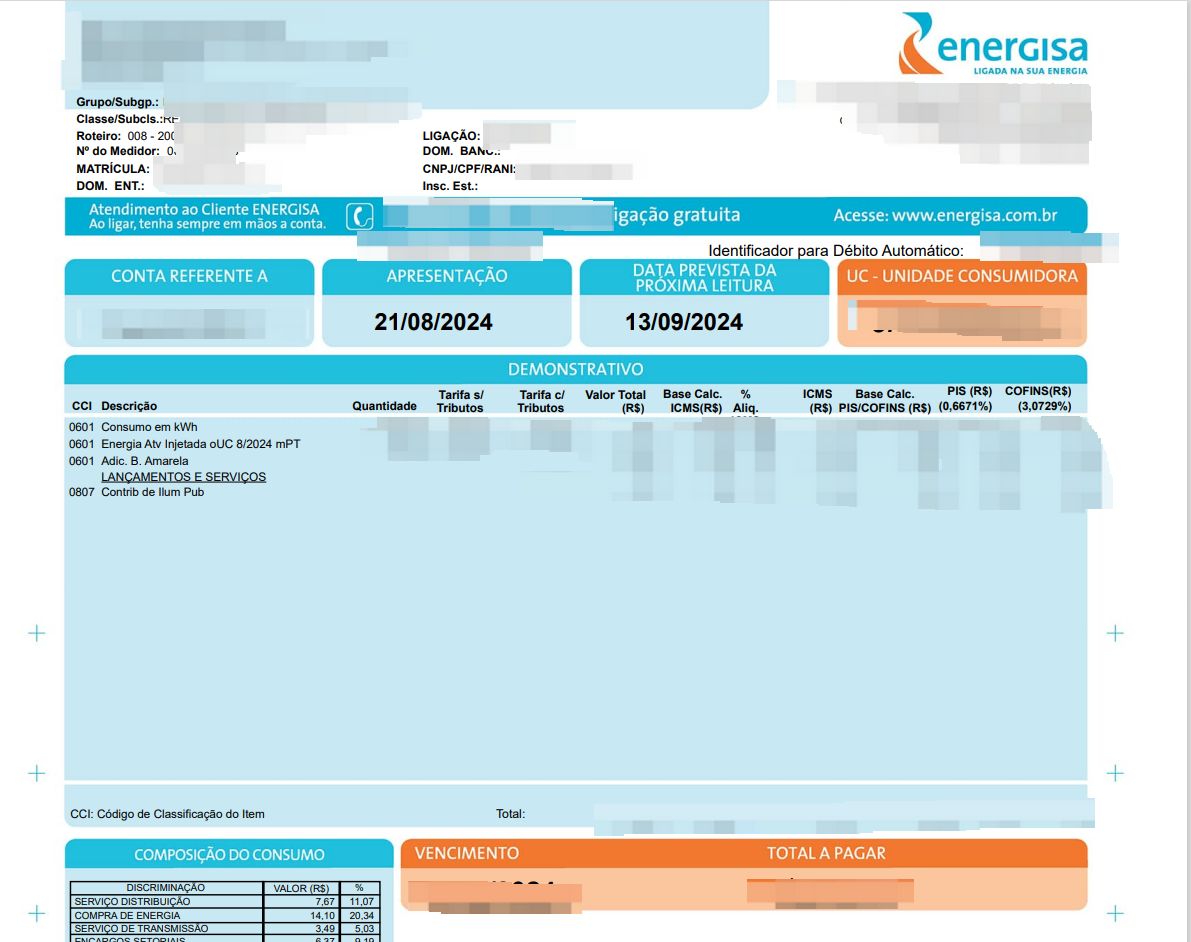Image resolution: width=1191 pixels, height=942 pixels.
Task: Click the next reading date 13/09/2024
Action: pos(684,322)
